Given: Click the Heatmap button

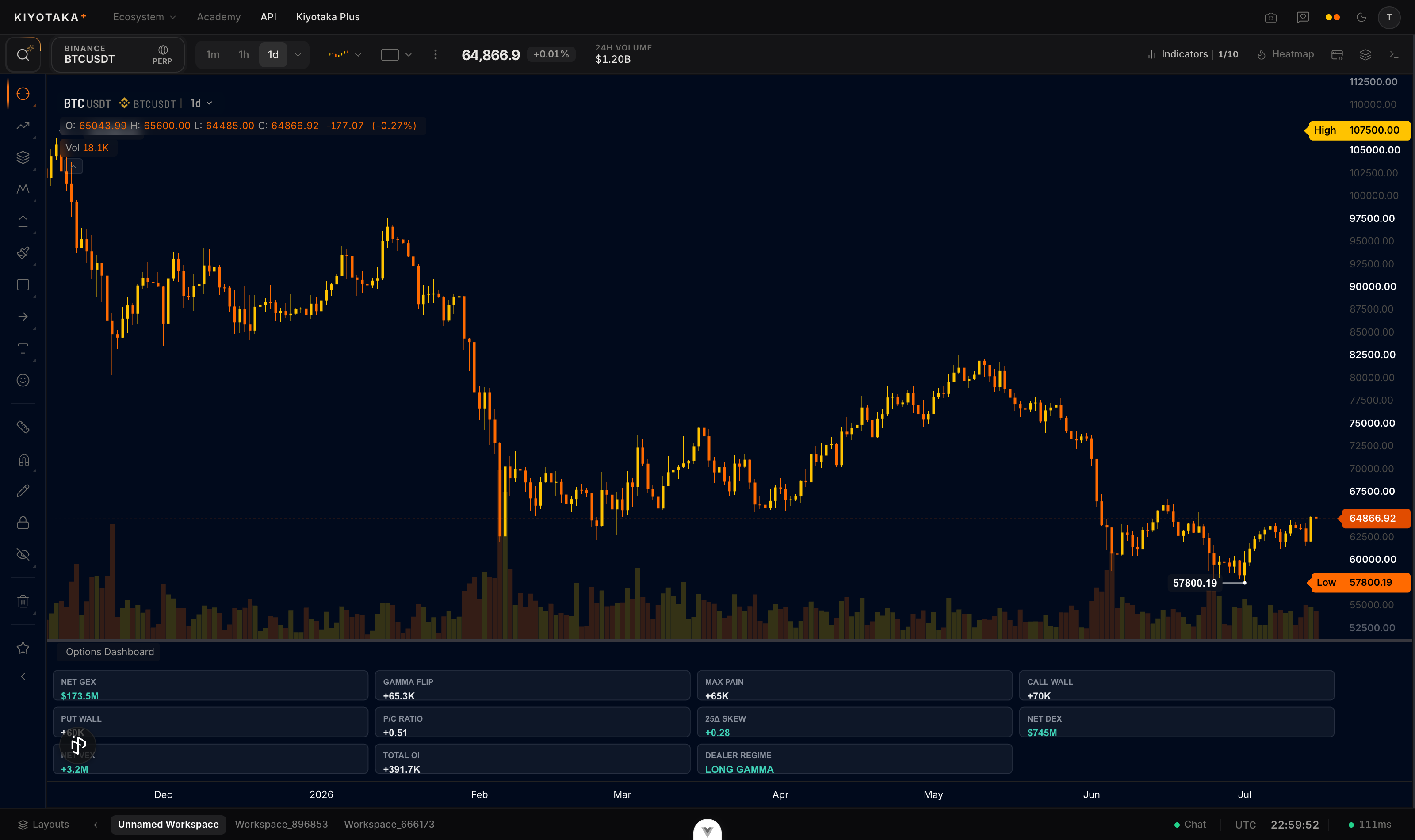Looking at the screenshot, I should pos(1285,54).
